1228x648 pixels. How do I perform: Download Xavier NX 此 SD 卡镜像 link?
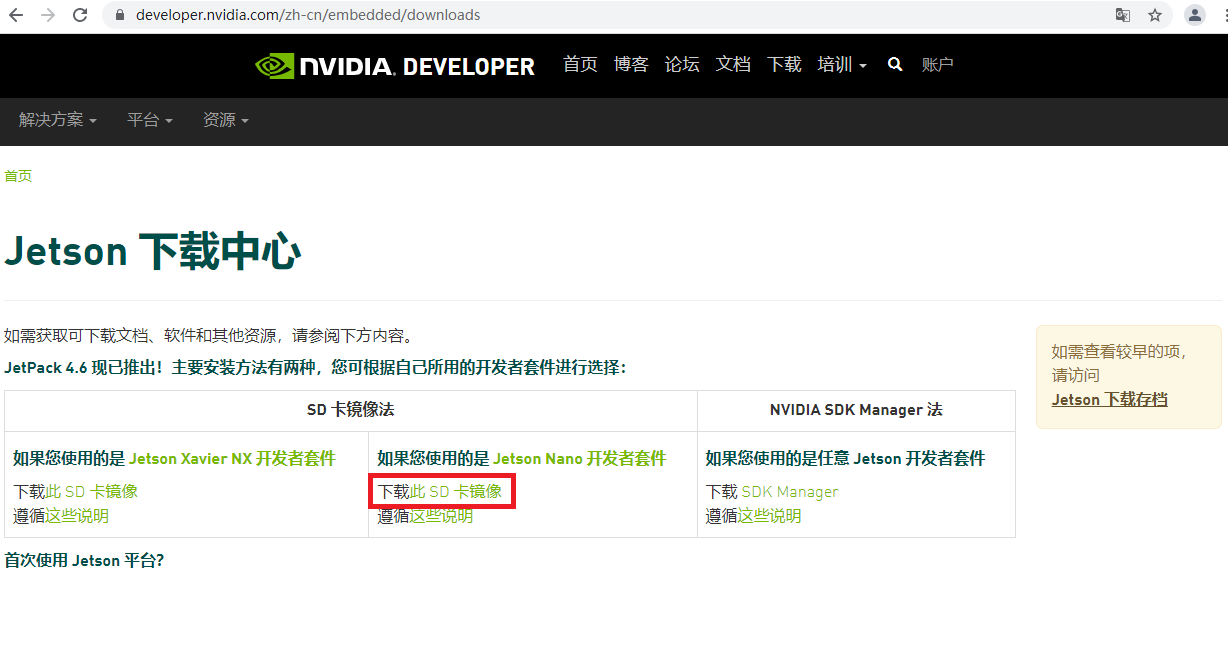click(92, 492)
